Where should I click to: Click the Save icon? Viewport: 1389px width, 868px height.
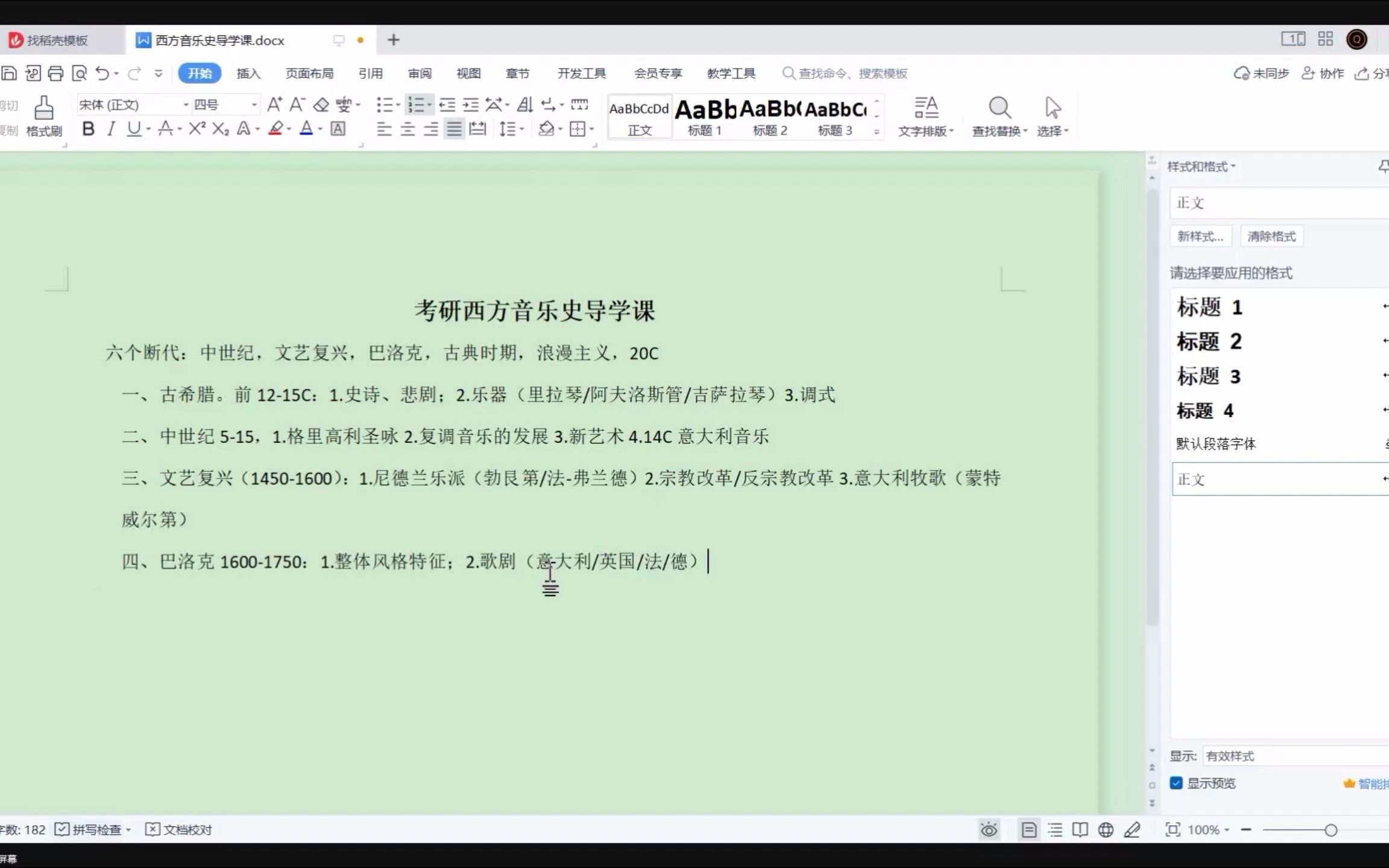tap(9, 73)
